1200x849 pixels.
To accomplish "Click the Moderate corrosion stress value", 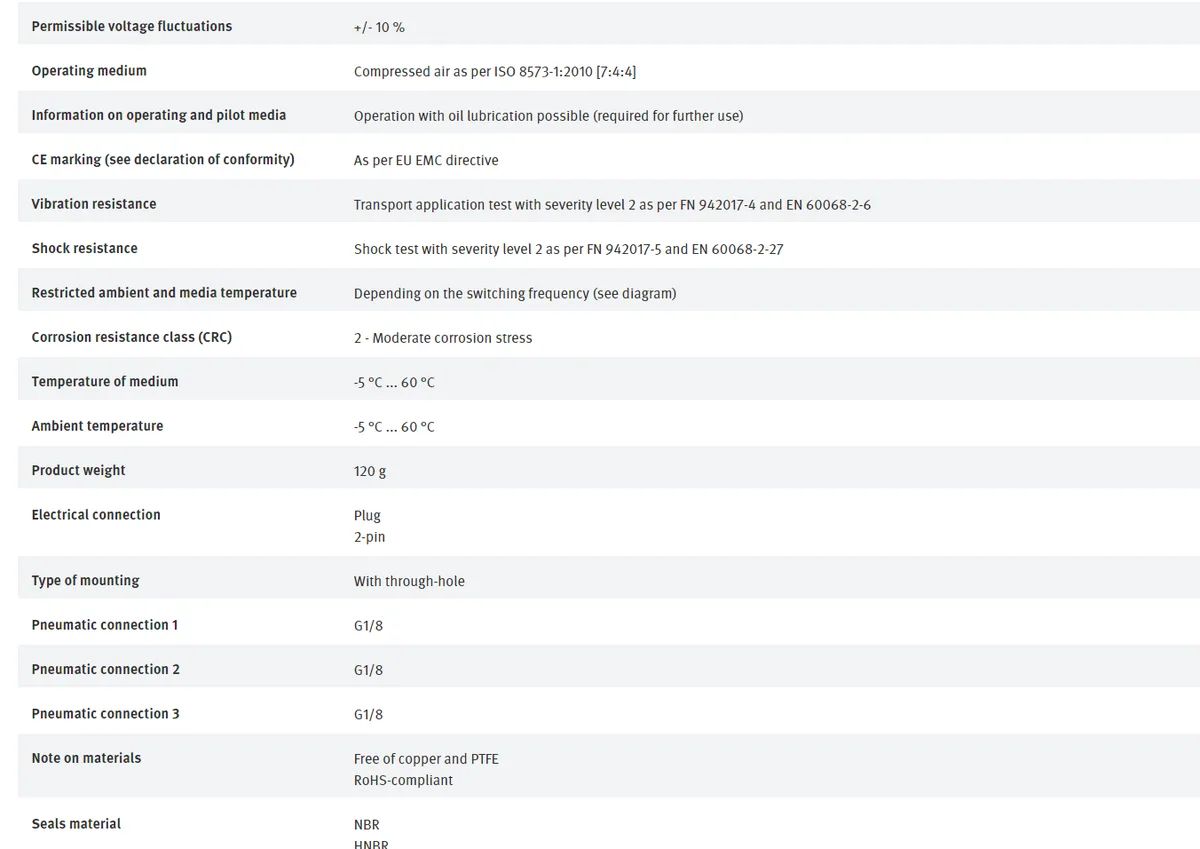I will 443,338.
